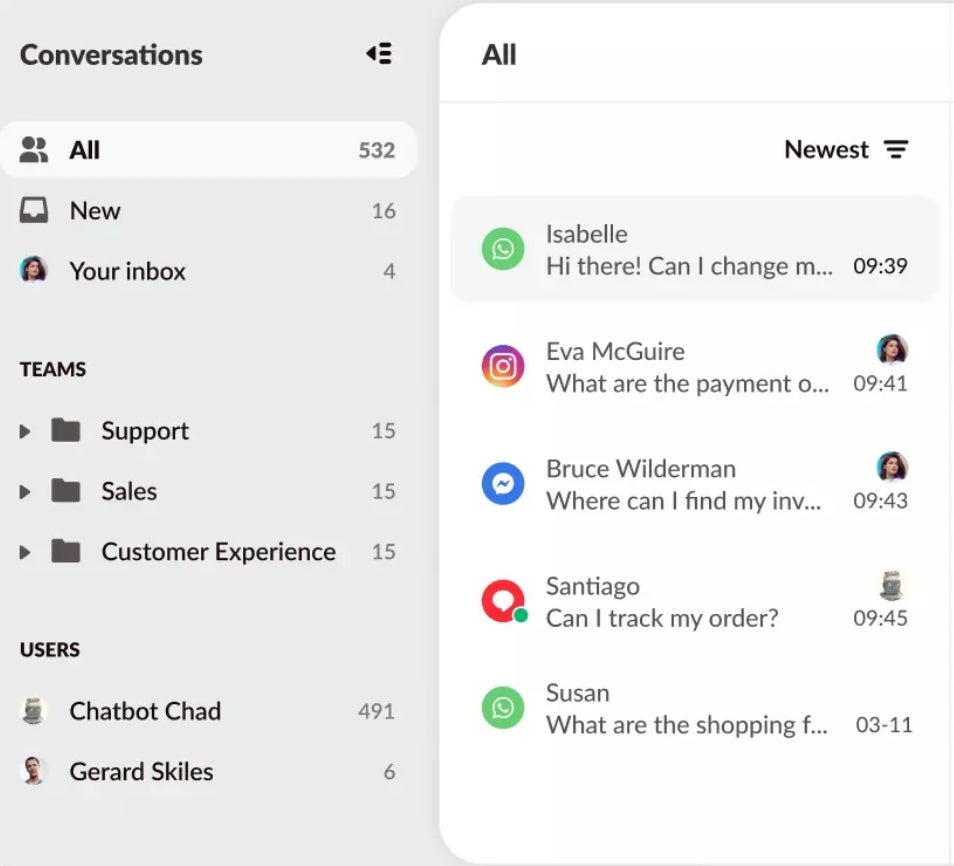Click the Instagram icon beside Eva McGuire
Image resolution: width=954 pixels, height=866 pixels.
tap(503, 366)
